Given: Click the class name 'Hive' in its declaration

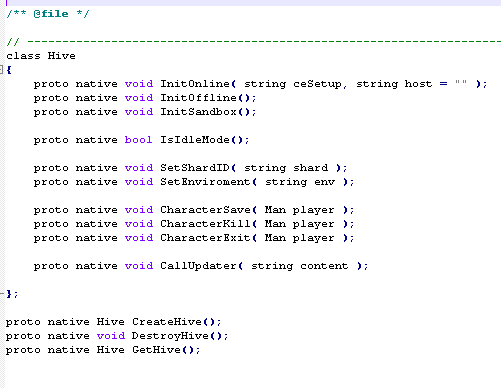Looking at the screenshot, I should (x=62, y=56).
